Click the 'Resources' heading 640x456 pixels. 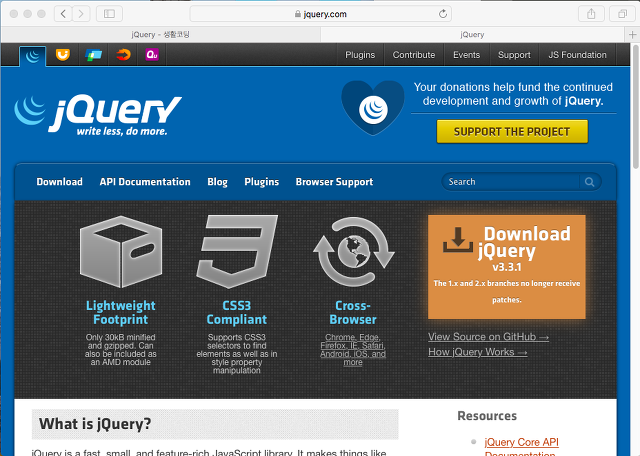487,416
